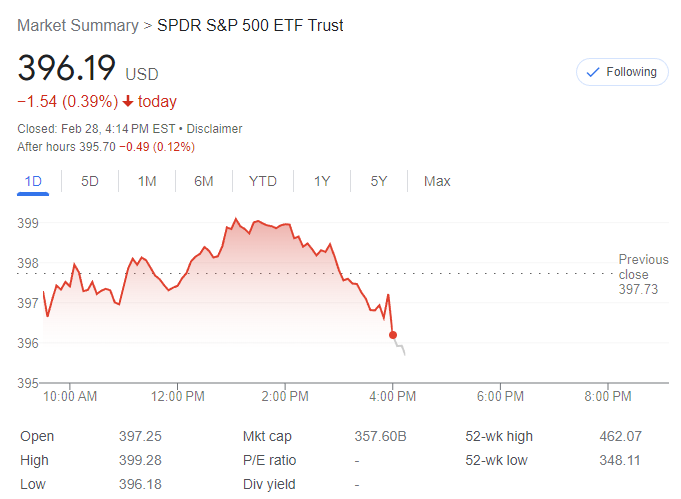681x499 pixels.
Task: View the 5Y chart range
Action: (379, 181)
